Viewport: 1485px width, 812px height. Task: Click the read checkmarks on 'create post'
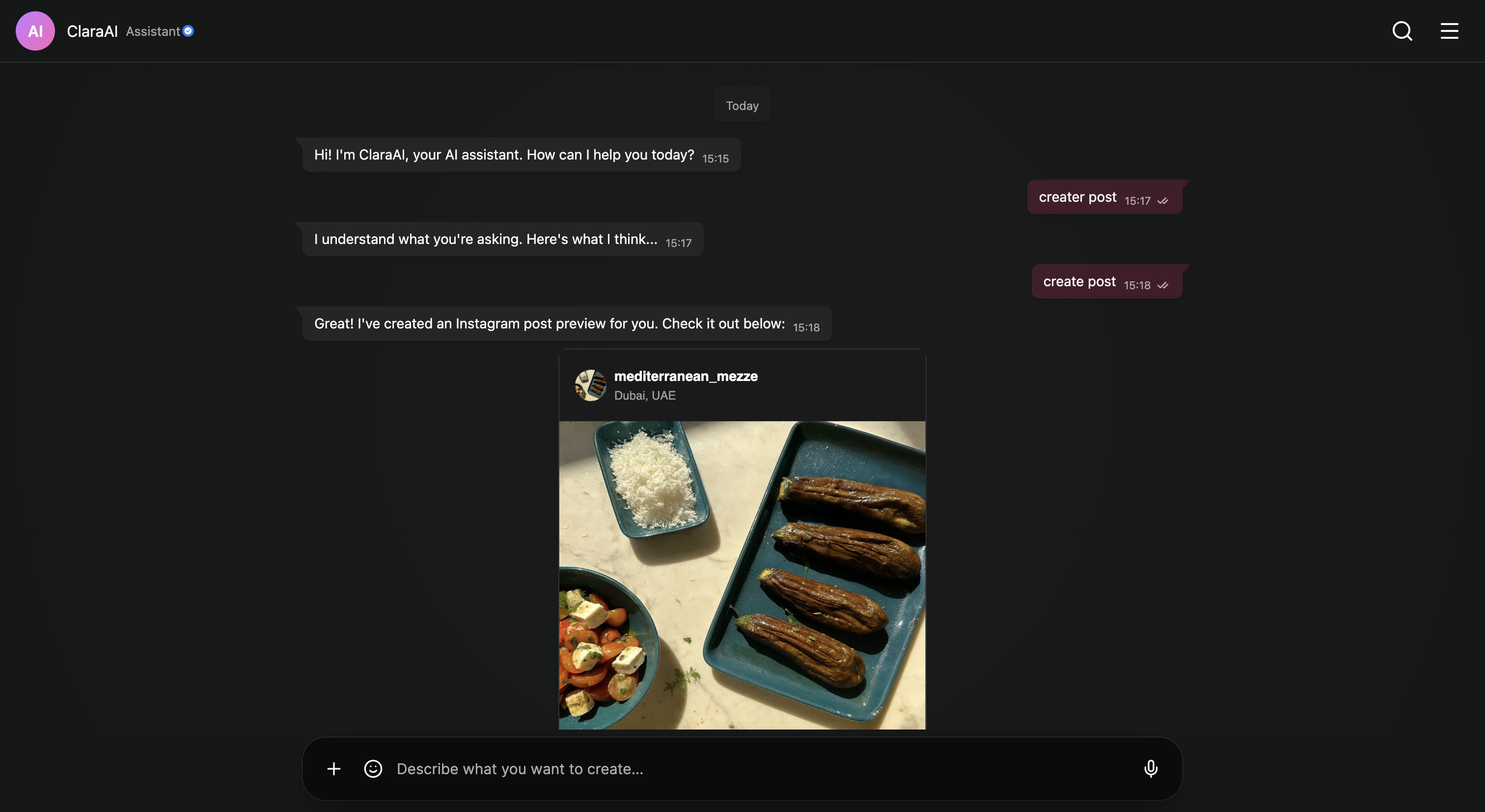1163,285
